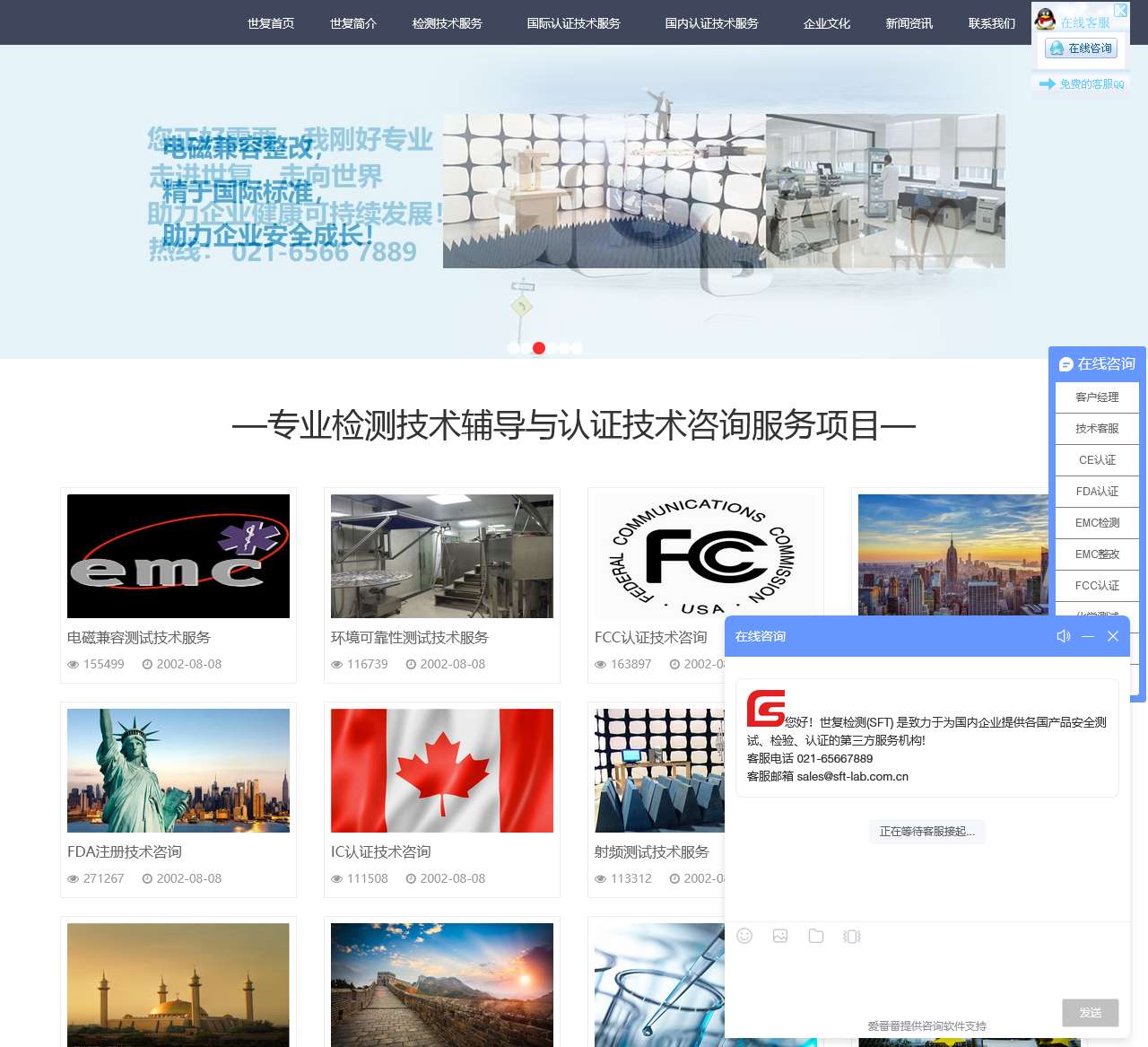Open the Statue of Liberty thumbnail
Viewport: 1148px width, 1047px height.
point(178,771)
